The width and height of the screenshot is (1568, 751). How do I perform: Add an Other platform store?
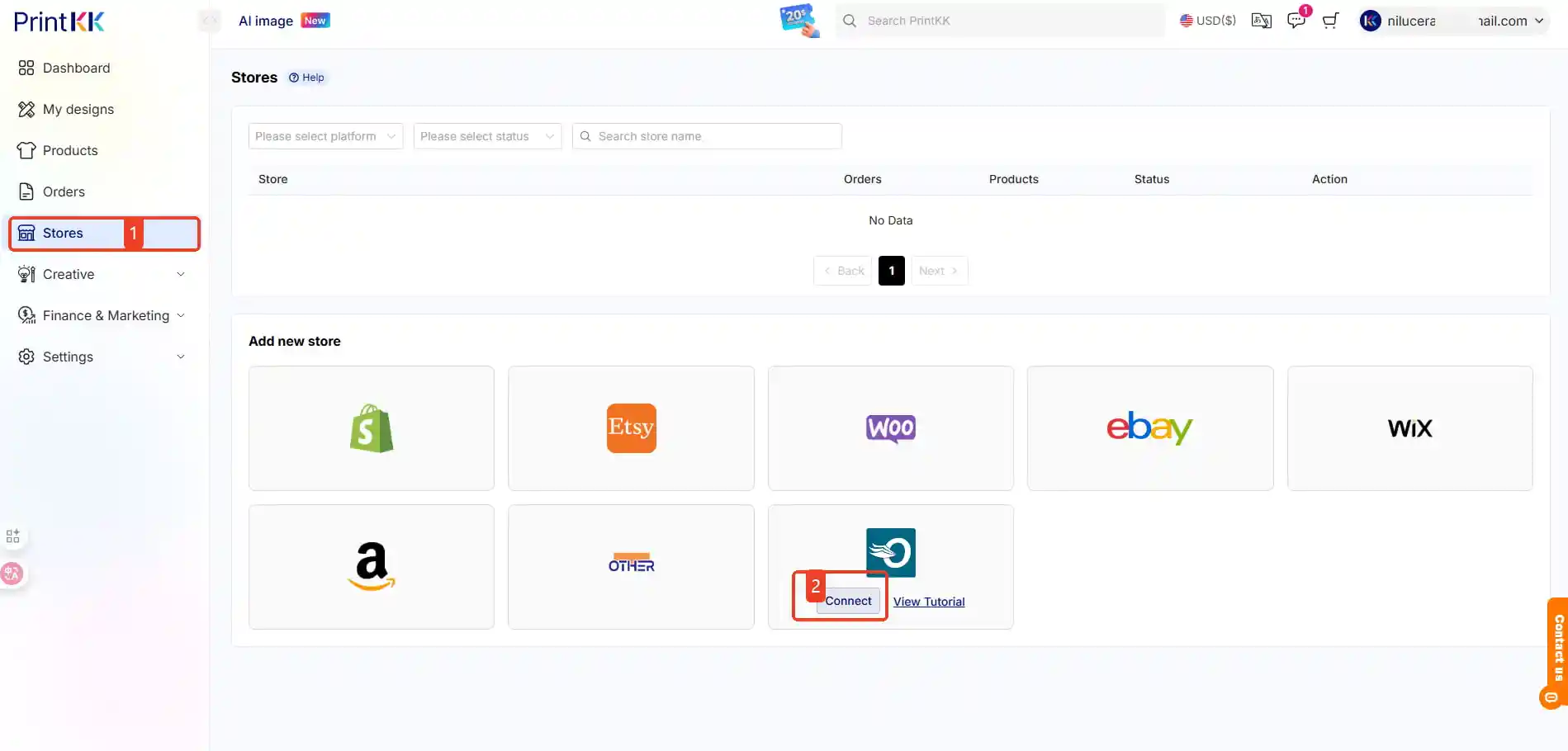click(x=631, y=567)
